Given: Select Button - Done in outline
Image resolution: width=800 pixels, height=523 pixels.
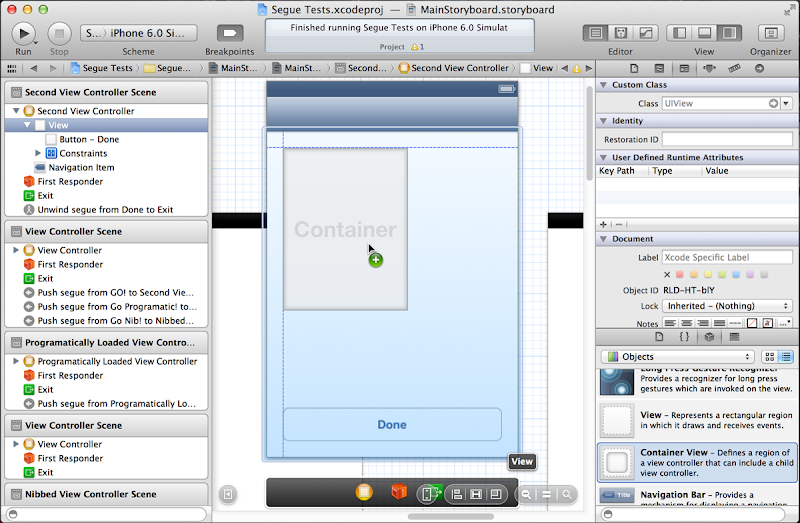Looking at the screenshot, I should (x=89, y=139).
